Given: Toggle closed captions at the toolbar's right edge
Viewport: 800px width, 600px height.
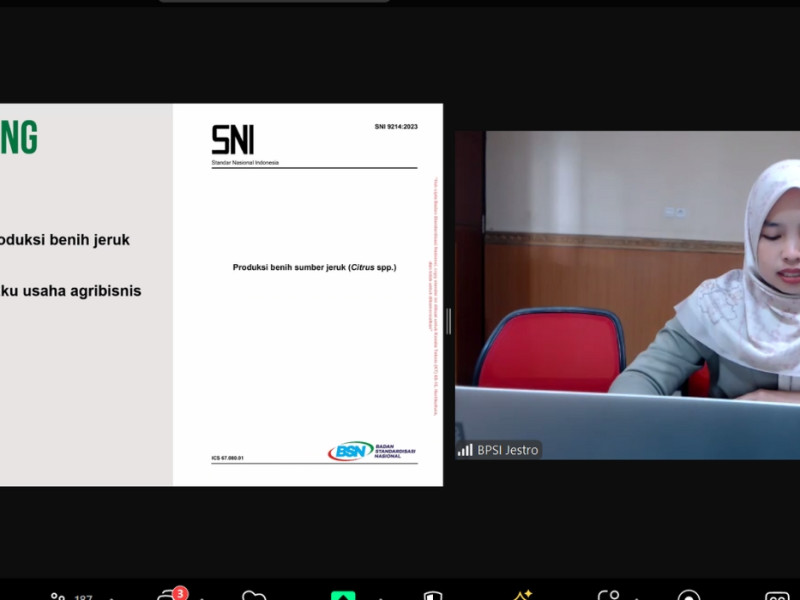Looking at the screenshot, I should (777, 597).
